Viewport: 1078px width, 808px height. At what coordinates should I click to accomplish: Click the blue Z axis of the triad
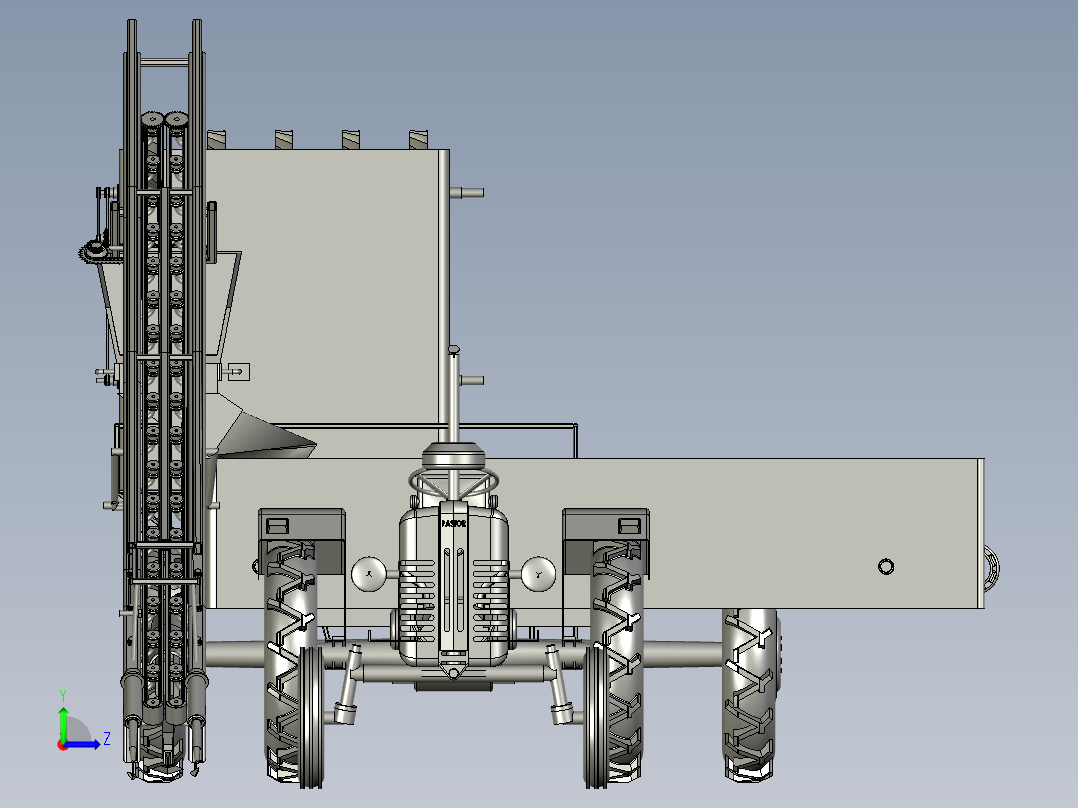[x=83, y=744]
